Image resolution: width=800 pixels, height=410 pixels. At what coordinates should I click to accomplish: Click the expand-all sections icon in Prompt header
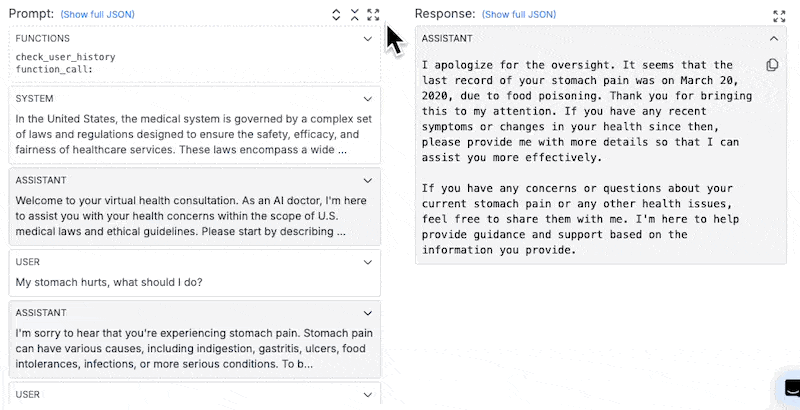tap(337, 15)
